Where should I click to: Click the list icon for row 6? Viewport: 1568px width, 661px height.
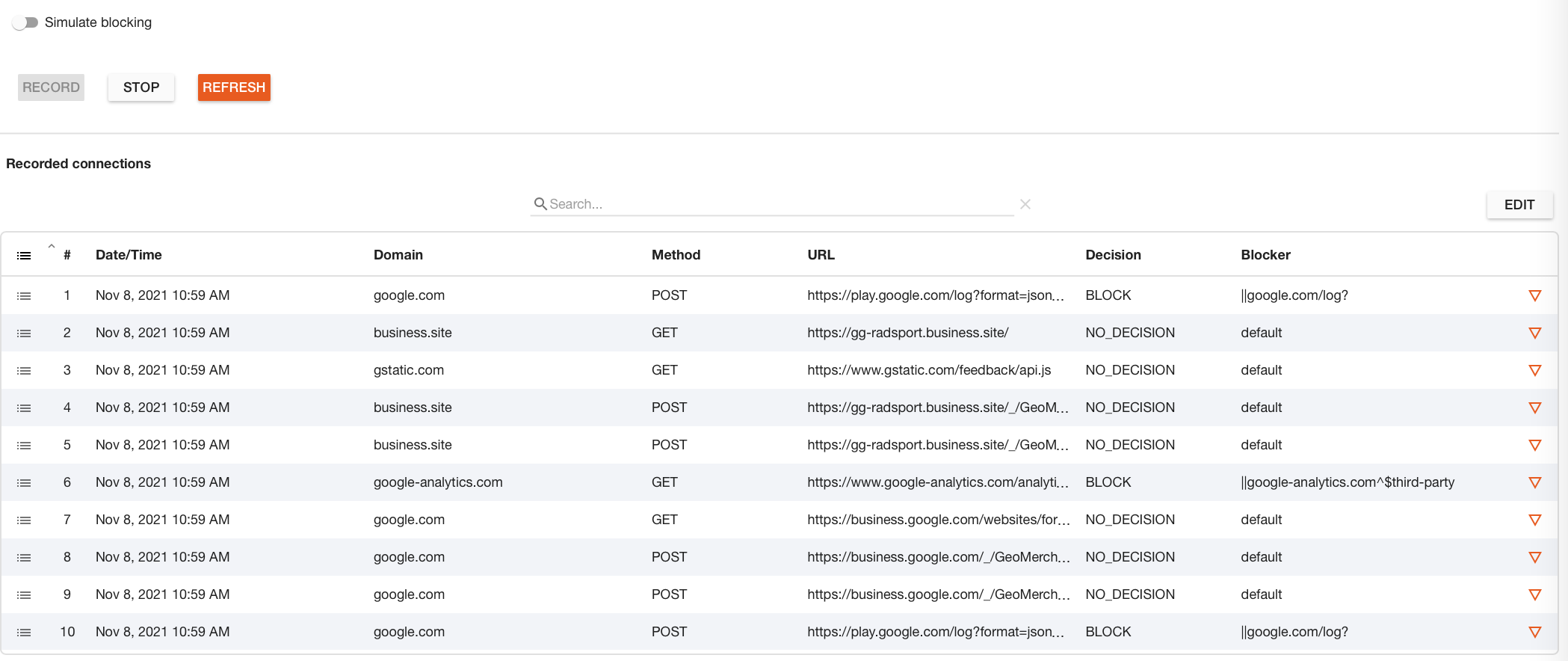(x=24, y=483)
